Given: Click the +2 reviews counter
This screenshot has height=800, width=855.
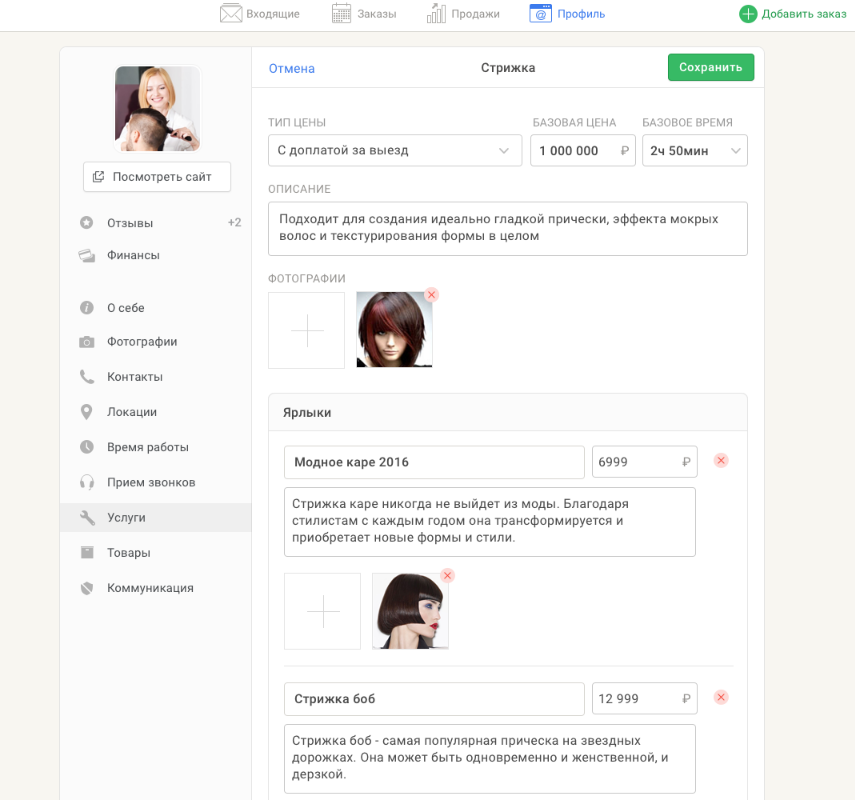Looking at the screenshot, I should [234, 222].
